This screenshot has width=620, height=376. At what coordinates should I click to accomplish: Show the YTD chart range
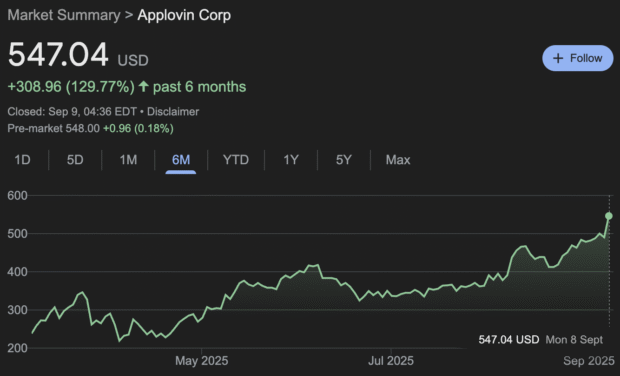[236, 160]
